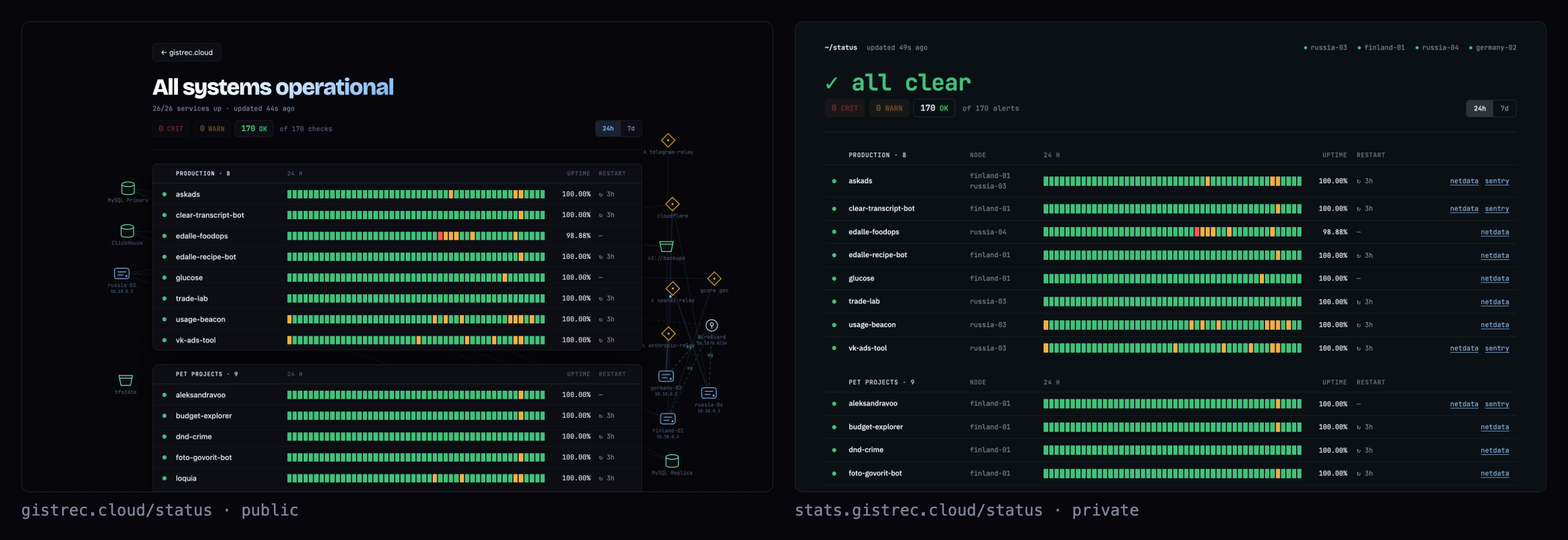Click the germany-02 node indicator in header
Image resolution: width=1568 pixels, height=540 pixels.
pos(1493,48)
